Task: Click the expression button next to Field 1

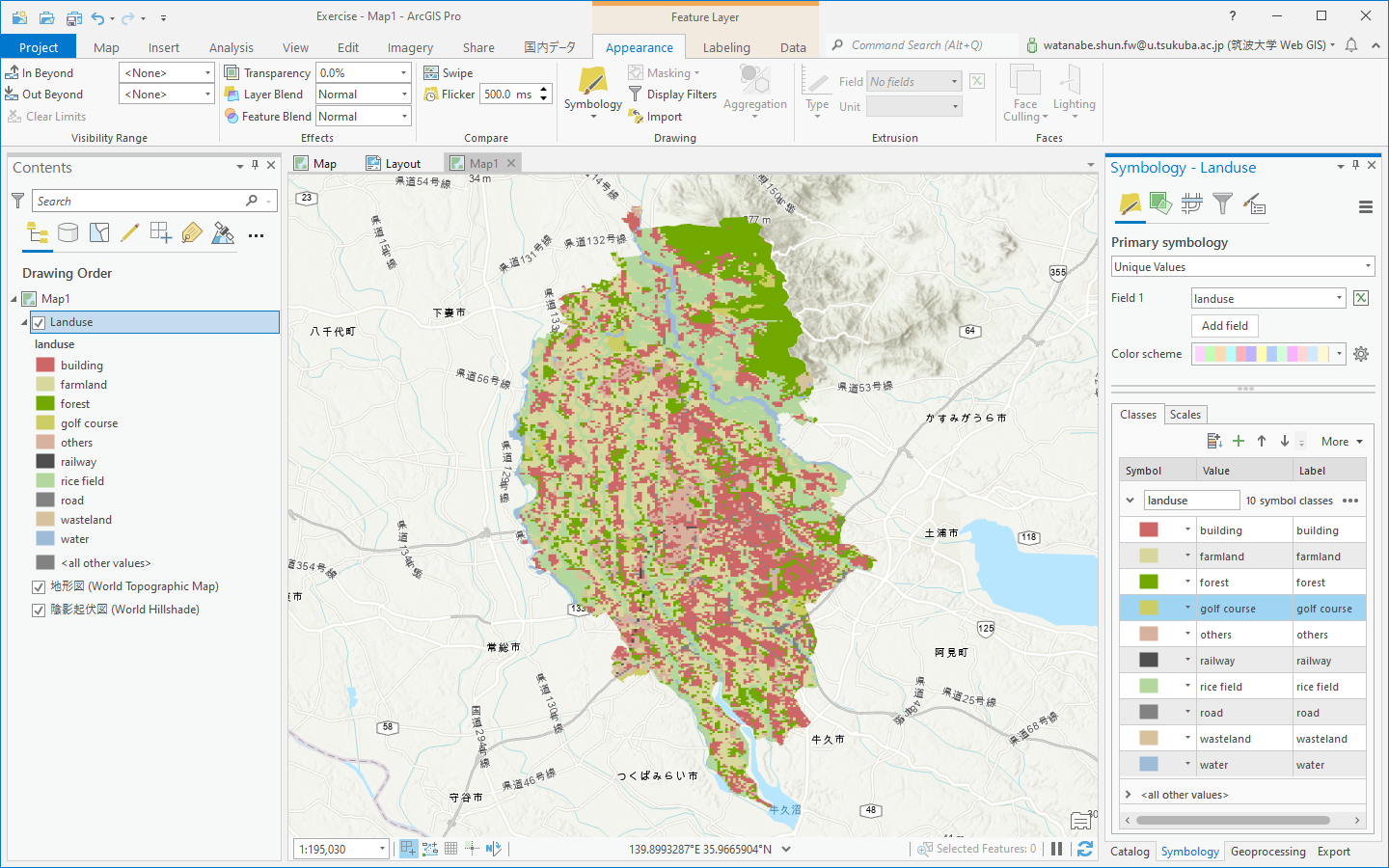Action: (1361, 298)
